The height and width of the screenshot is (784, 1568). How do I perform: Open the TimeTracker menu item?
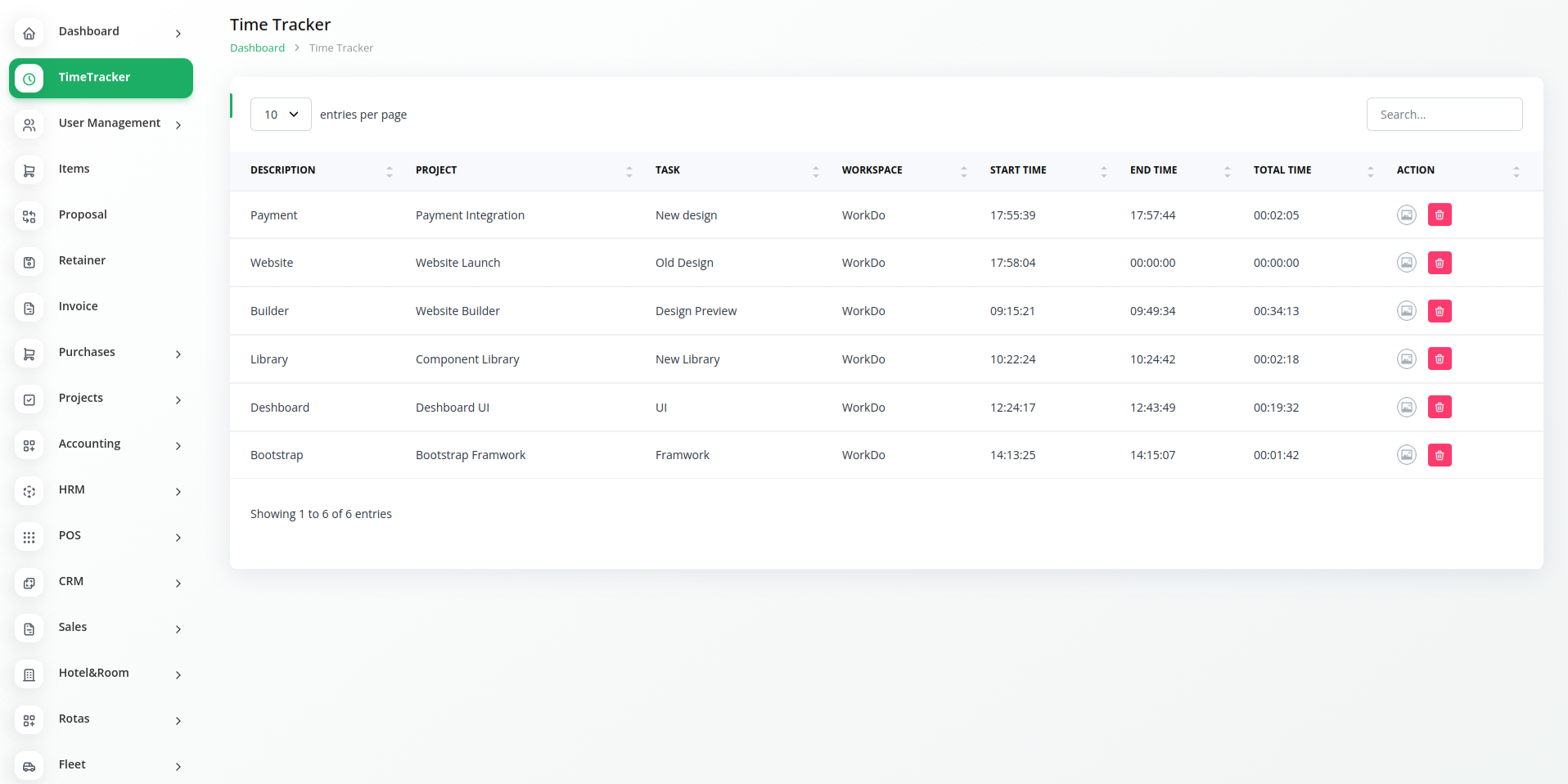[x=101, y=78]
